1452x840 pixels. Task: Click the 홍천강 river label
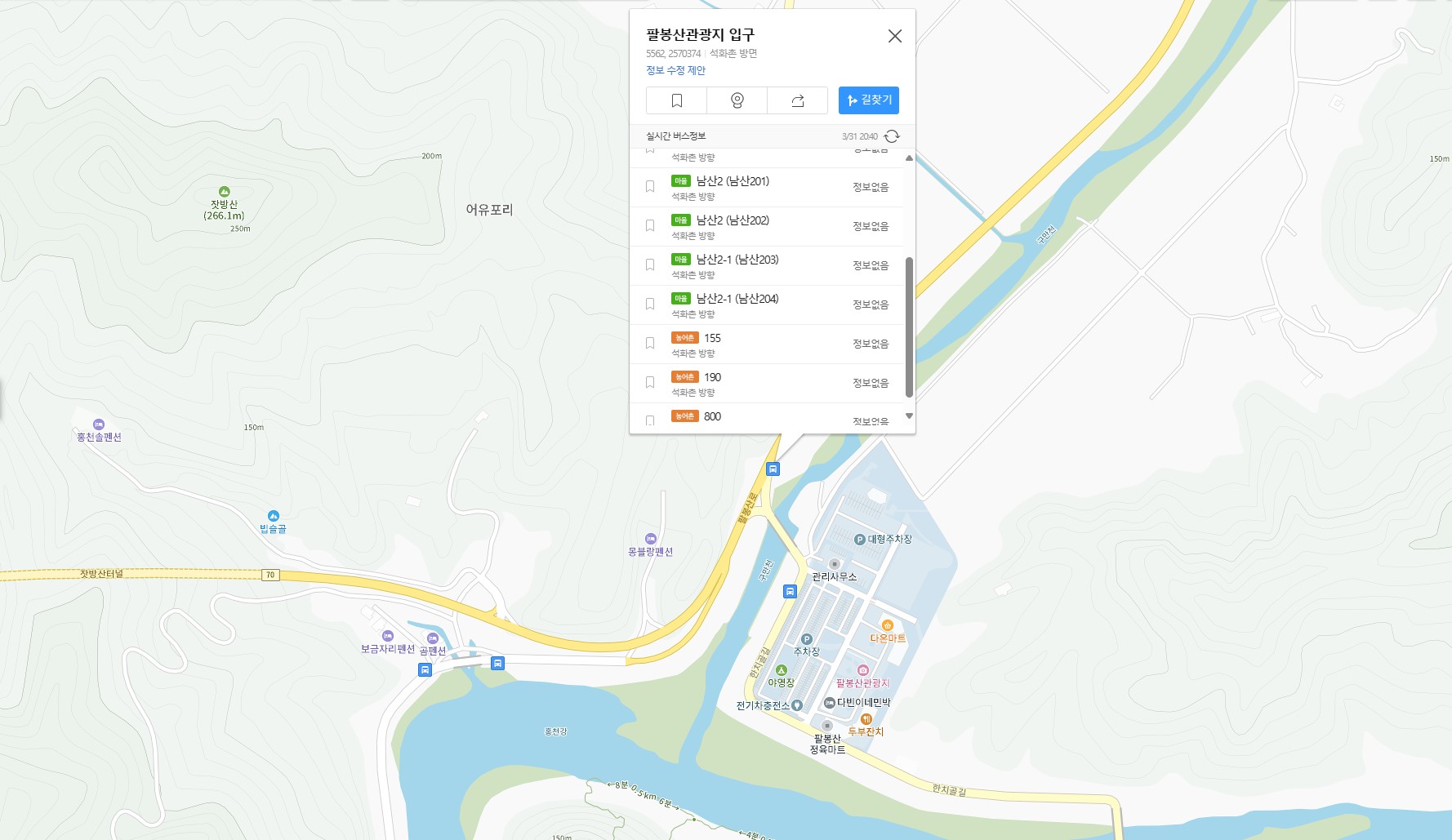click(555, 731)
